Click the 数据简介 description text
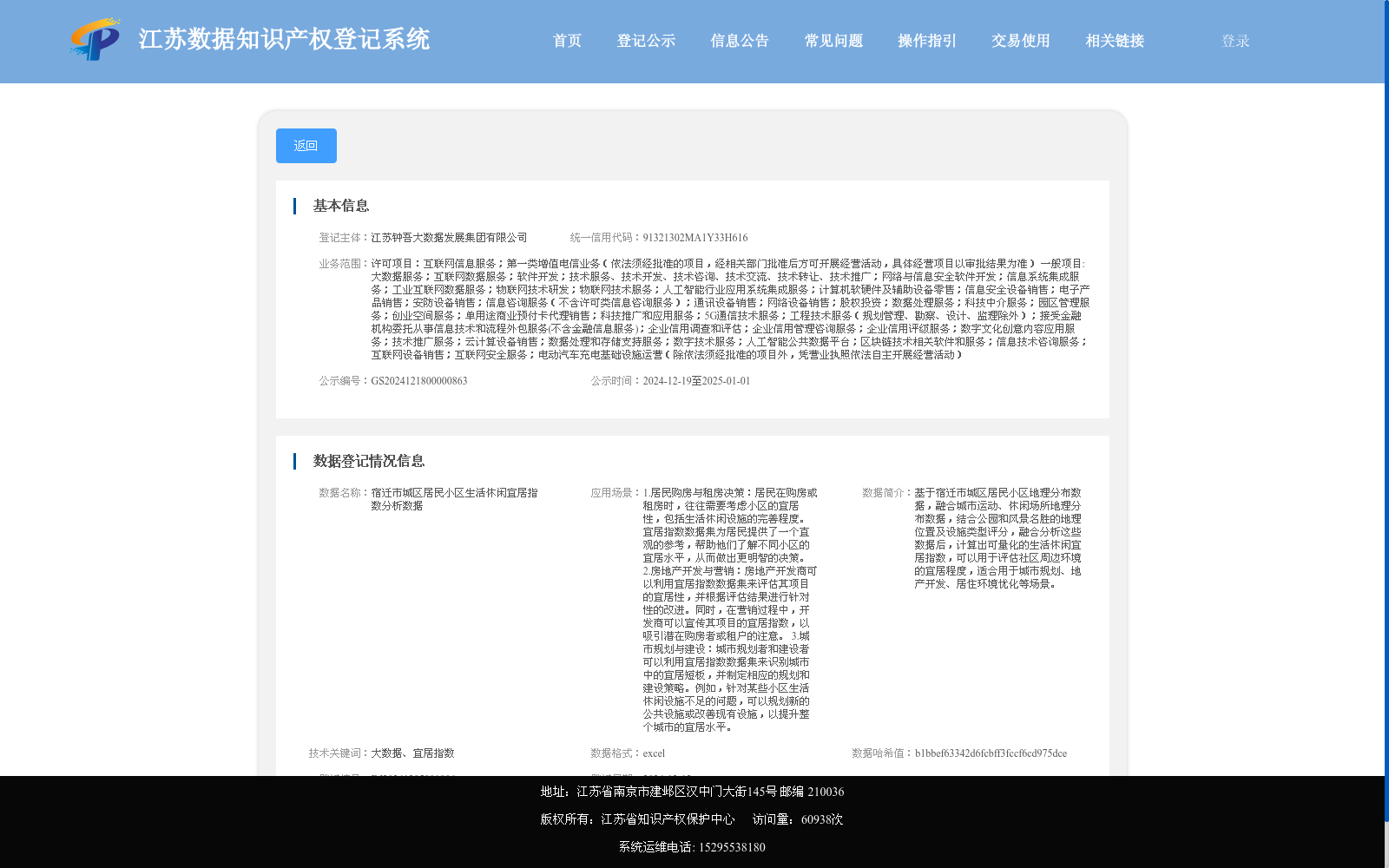The height and width of the screenshot is (868, 1389). [998, 538]
